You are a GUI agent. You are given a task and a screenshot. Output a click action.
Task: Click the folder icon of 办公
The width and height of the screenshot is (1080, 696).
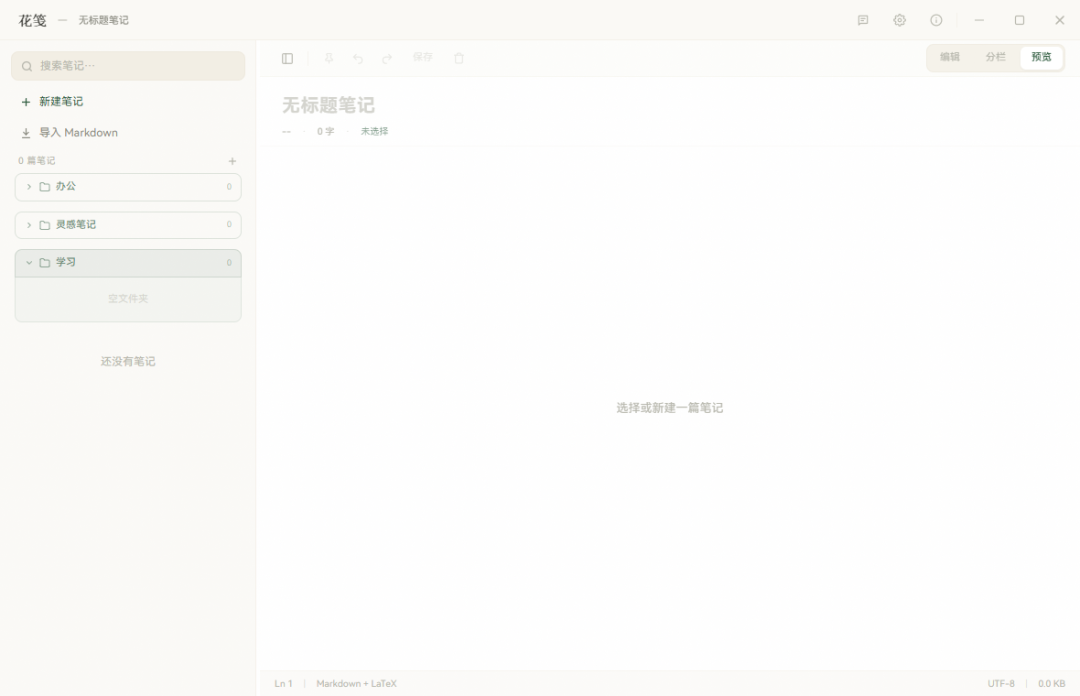pyautogui.click(x=45, y=187)
